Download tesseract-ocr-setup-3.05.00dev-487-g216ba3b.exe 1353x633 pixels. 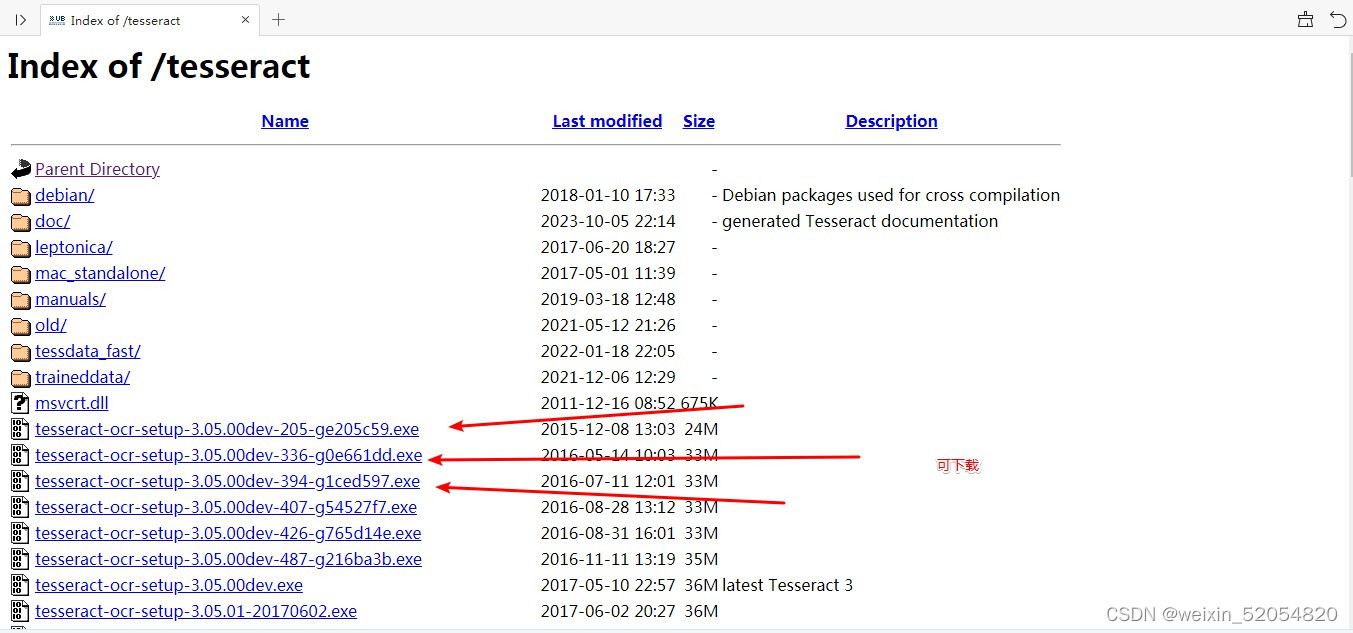228,559
